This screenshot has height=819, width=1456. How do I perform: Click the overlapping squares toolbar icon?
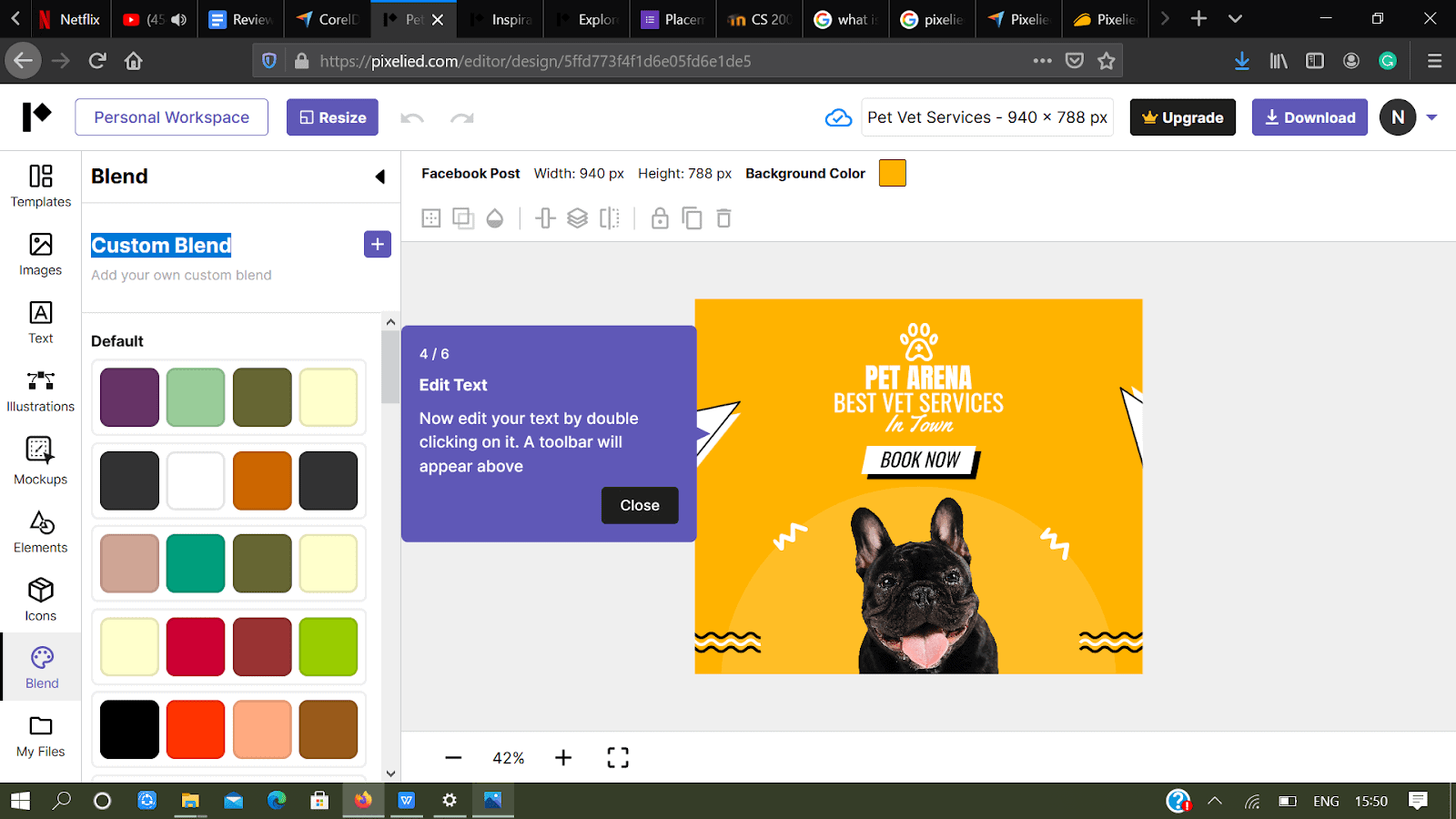(463, 218)
